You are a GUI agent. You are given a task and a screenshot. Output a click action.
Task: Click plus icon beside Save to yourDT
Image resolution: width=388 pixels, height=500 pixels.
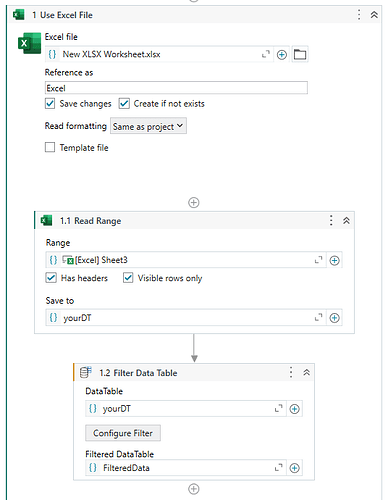tap(334, 318)
